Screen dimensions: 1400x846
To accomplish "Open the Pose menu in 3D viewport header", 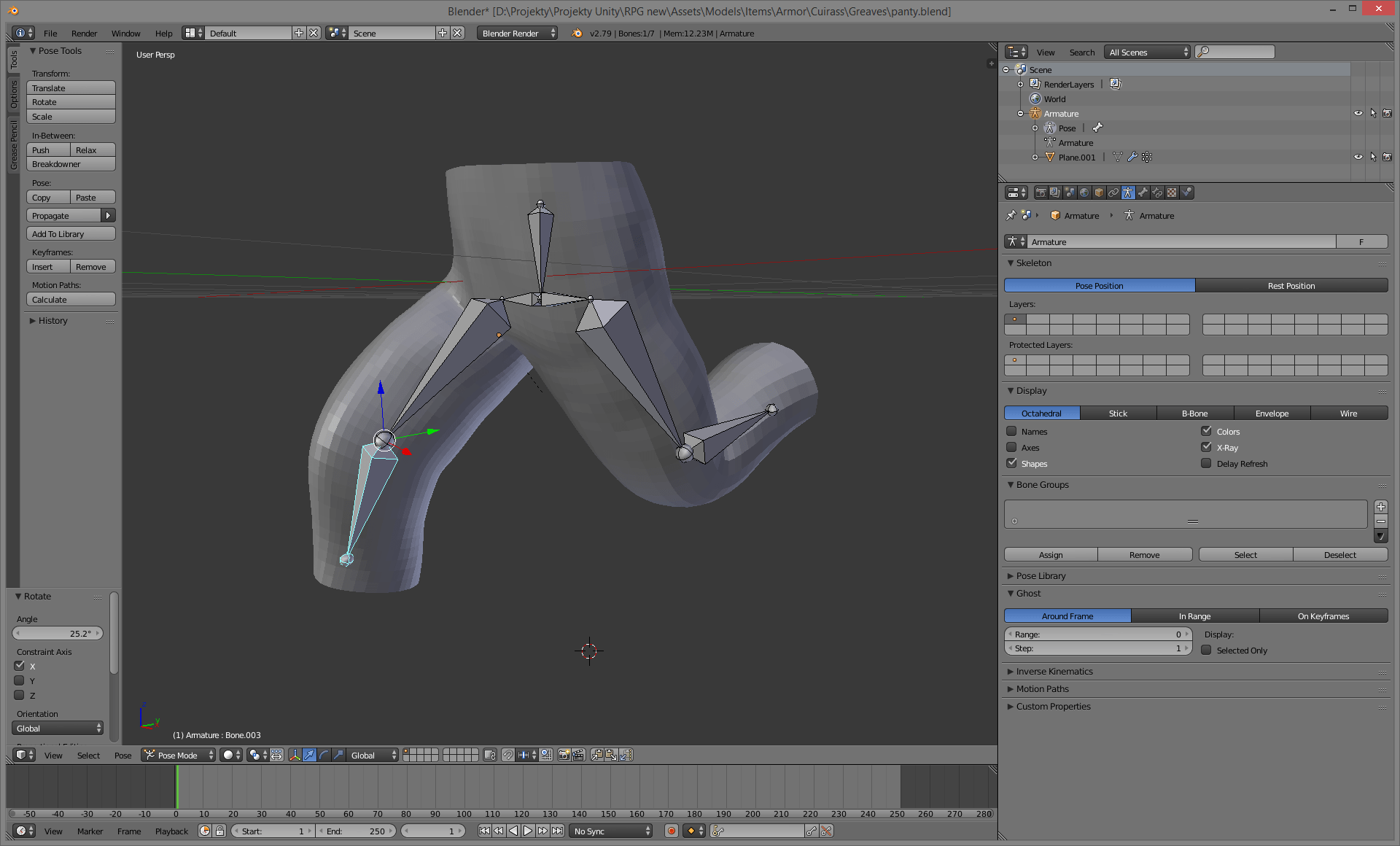I will pyautogui.click(x=122, y=755).
